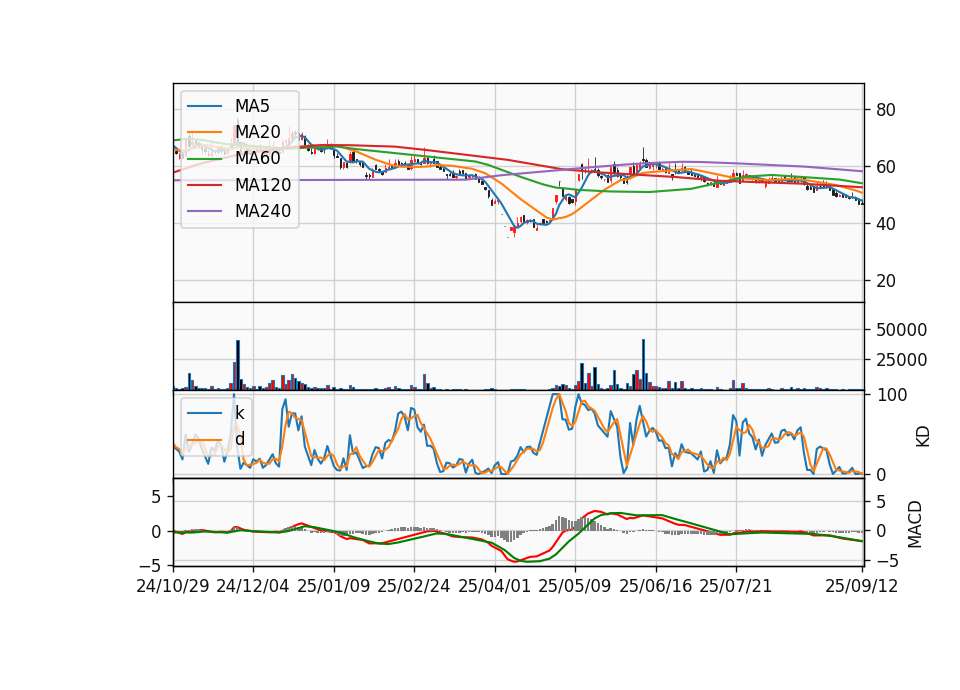
Task: Select the MA240 legend entry
Action: [x=239, y=211]
